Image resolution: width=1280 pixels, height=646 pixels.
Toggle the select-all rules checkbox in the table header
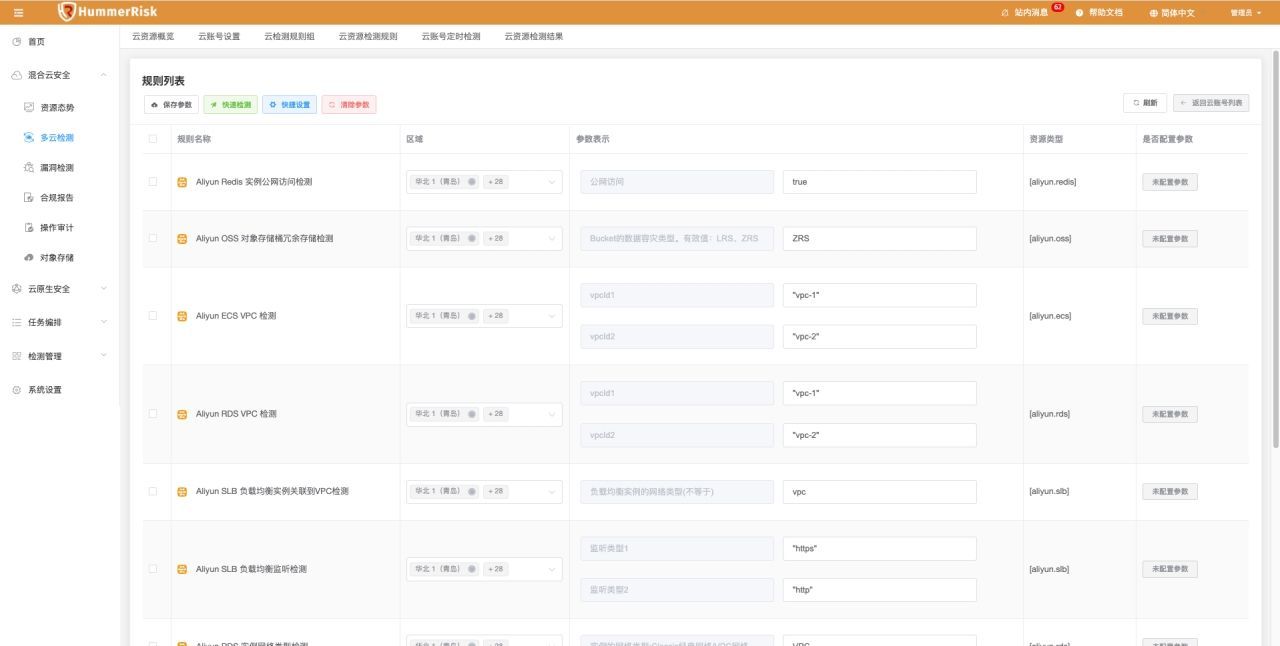point(153,139)
